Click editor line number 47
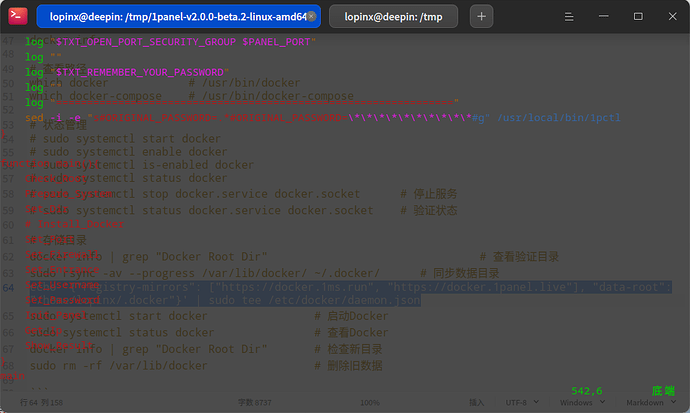Screen dimensions: 690x413 (x=8, y=41)
